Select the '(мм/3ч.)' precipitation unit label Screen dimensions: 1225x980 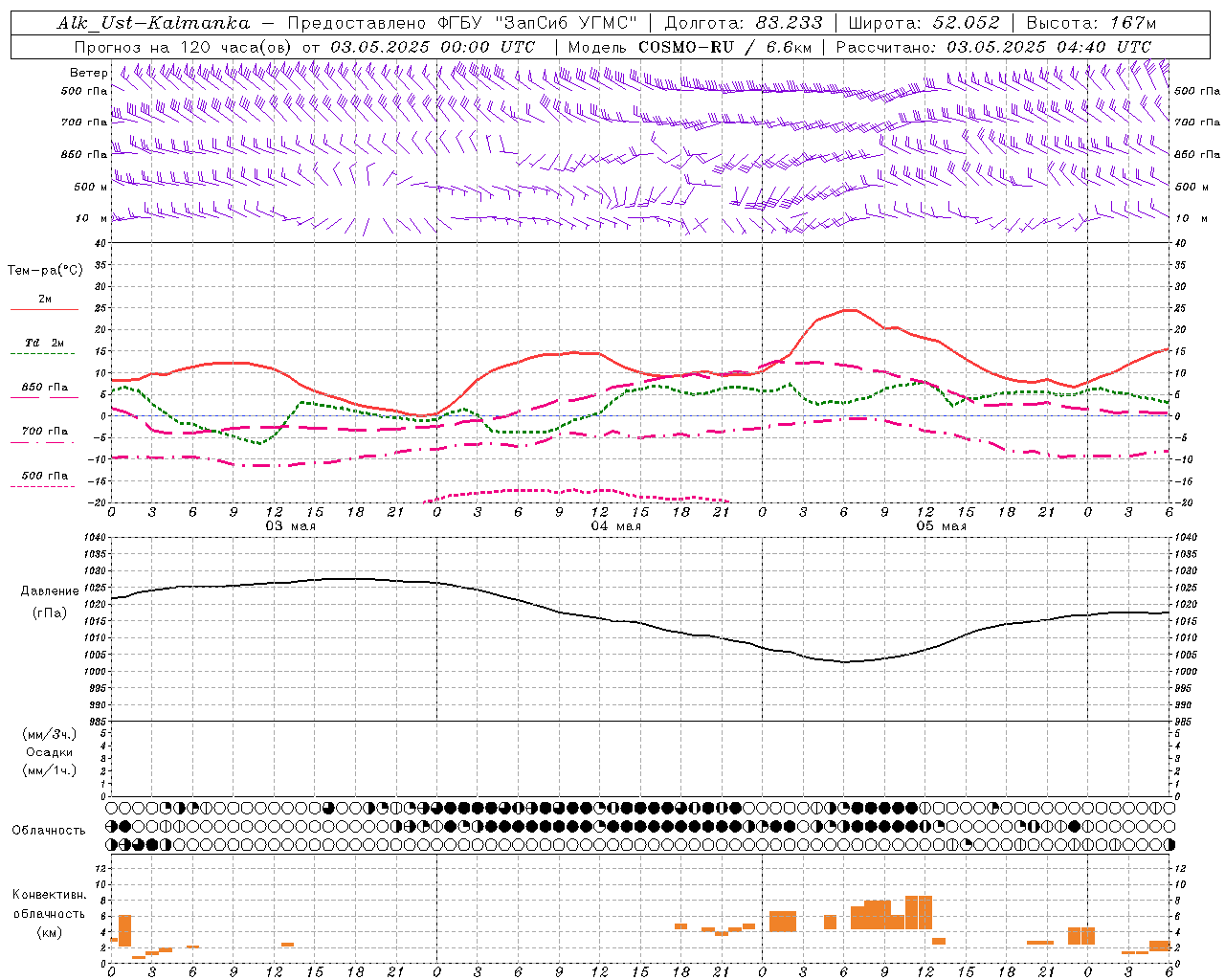[x=50, y=734]
